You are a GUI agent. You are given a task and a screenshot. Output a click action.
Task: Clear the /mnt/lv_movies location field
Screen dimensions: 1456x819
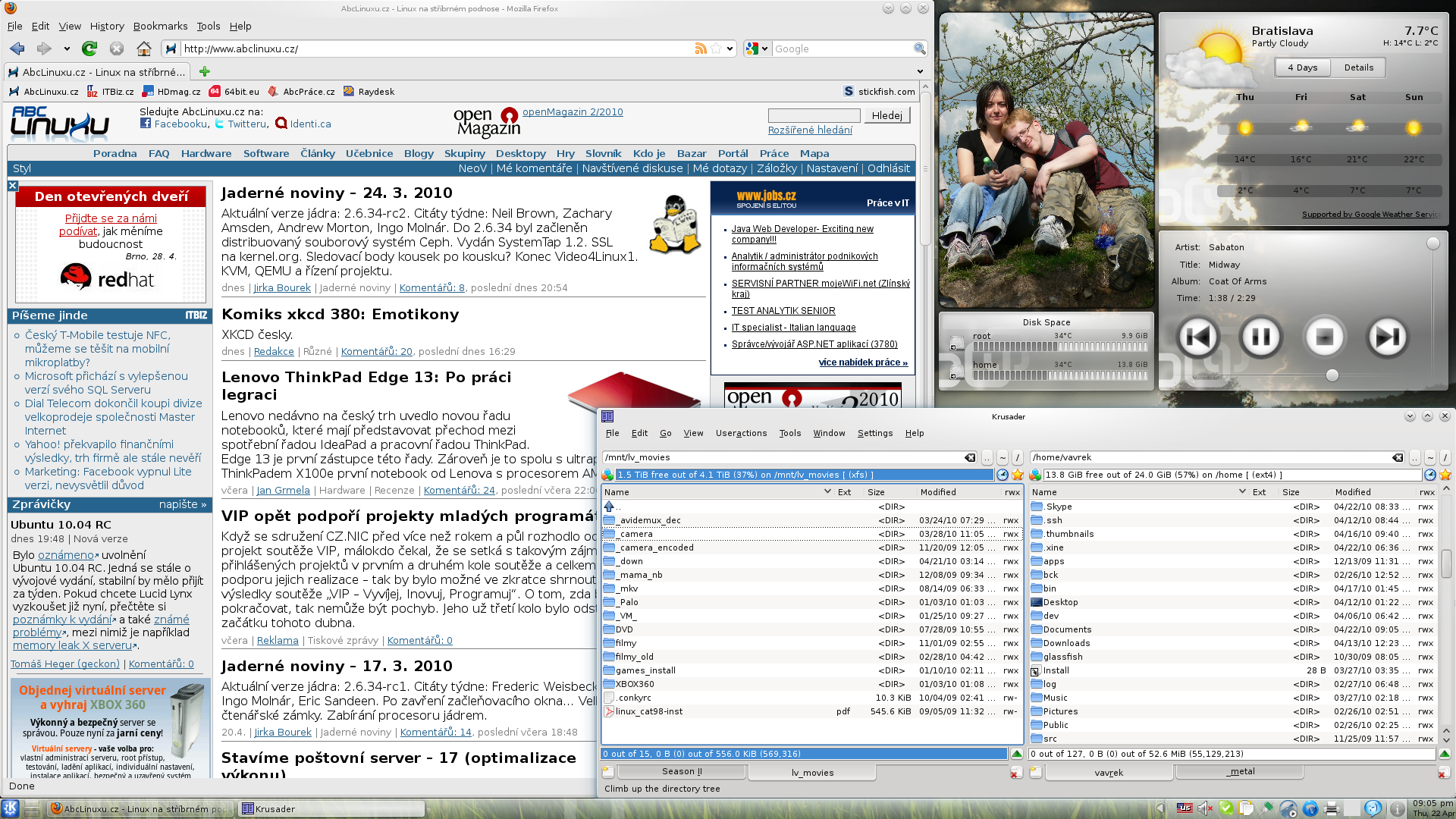(970, 457)
